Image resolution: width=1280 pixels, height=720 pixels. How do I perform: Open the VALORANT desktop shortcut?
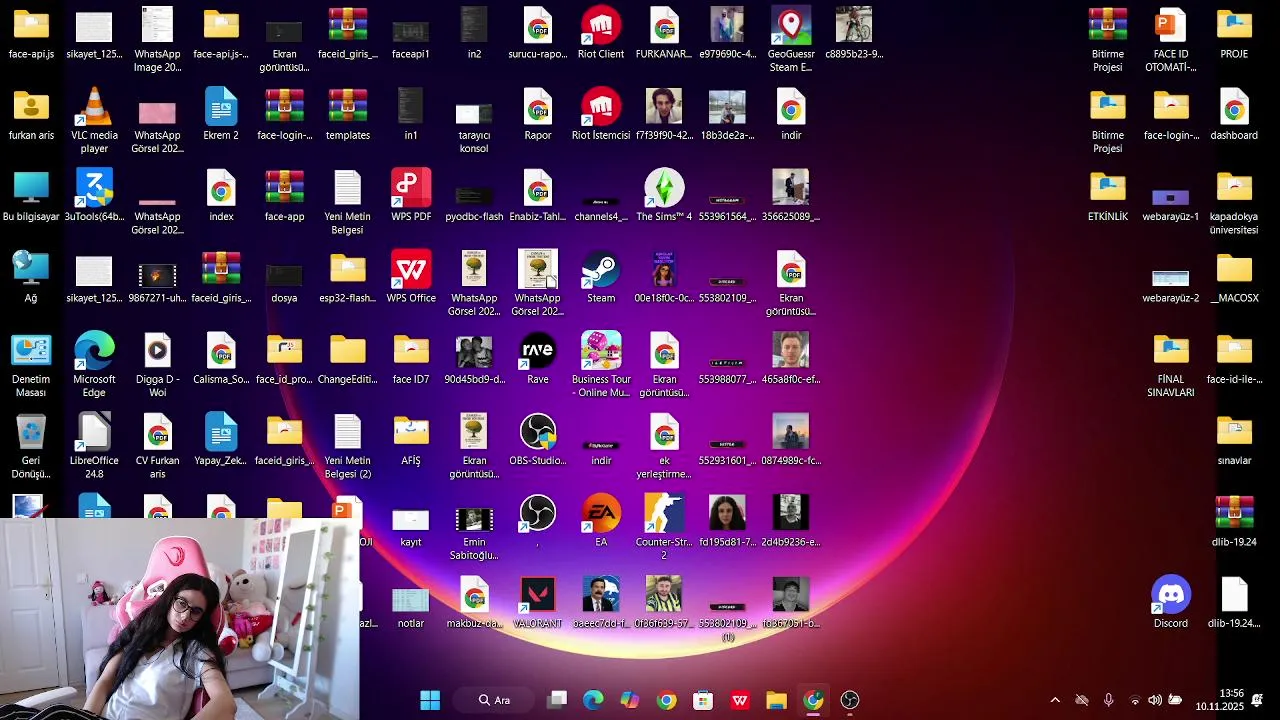point(538,602)
